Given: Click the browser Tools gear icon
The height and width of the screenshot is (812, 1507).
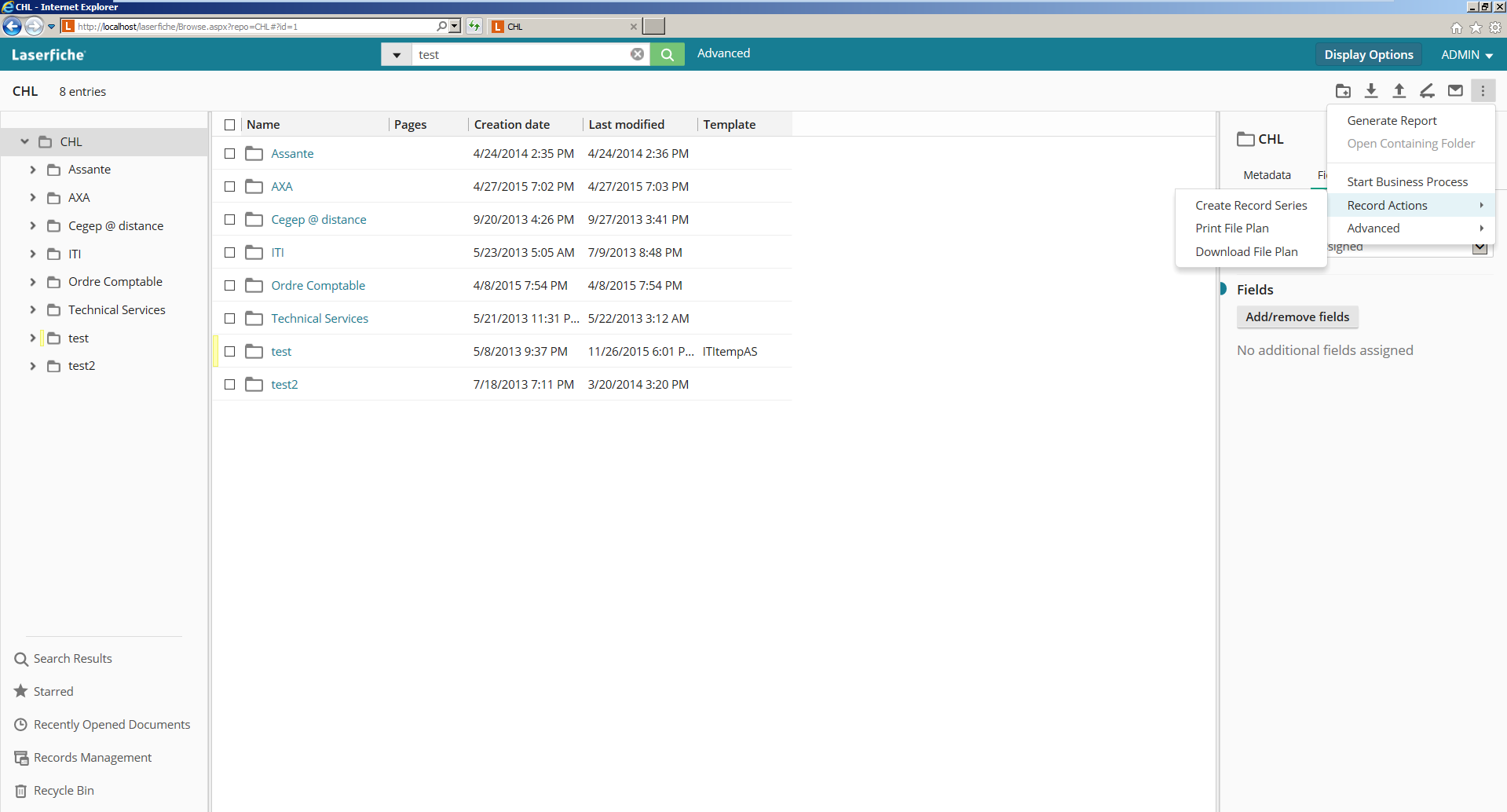Looking at the screenshot, I should click(x=1495, y=27).
